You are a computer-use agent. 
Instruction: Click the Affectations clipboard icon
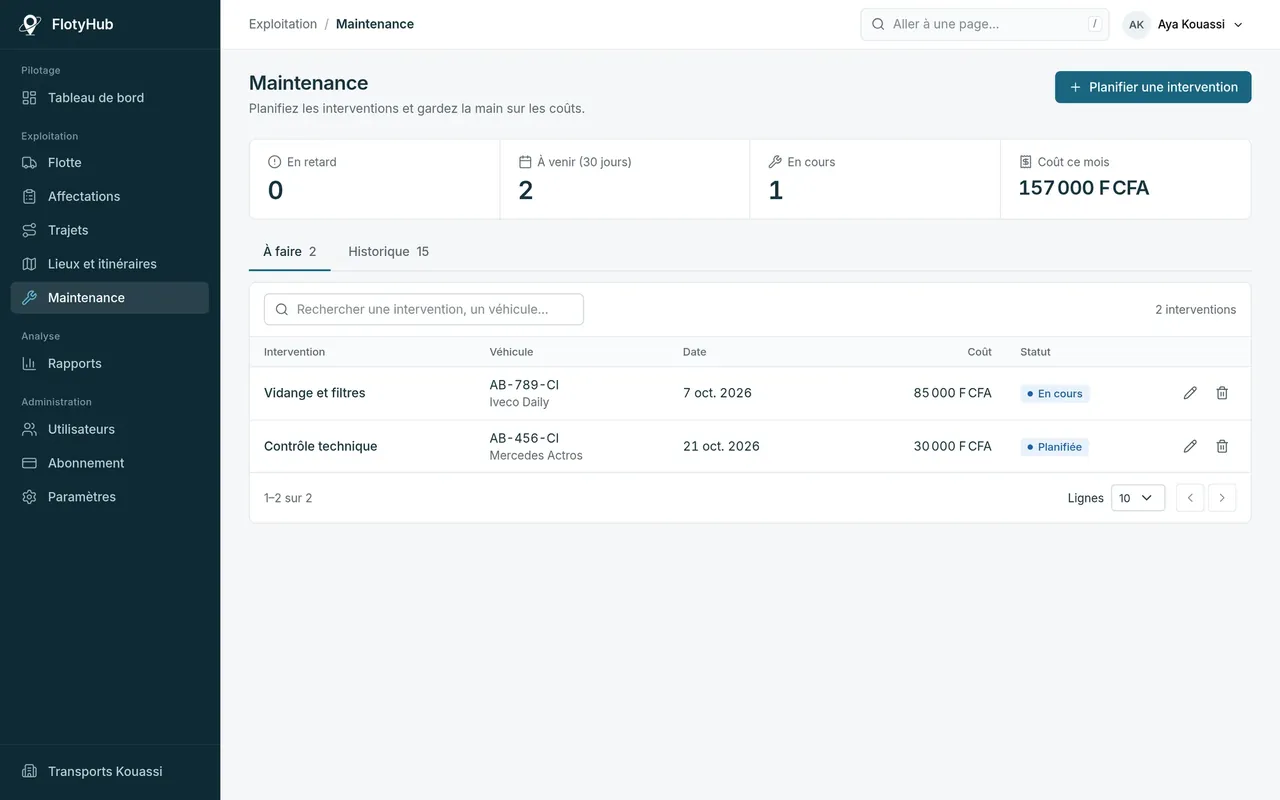point(29,197)
